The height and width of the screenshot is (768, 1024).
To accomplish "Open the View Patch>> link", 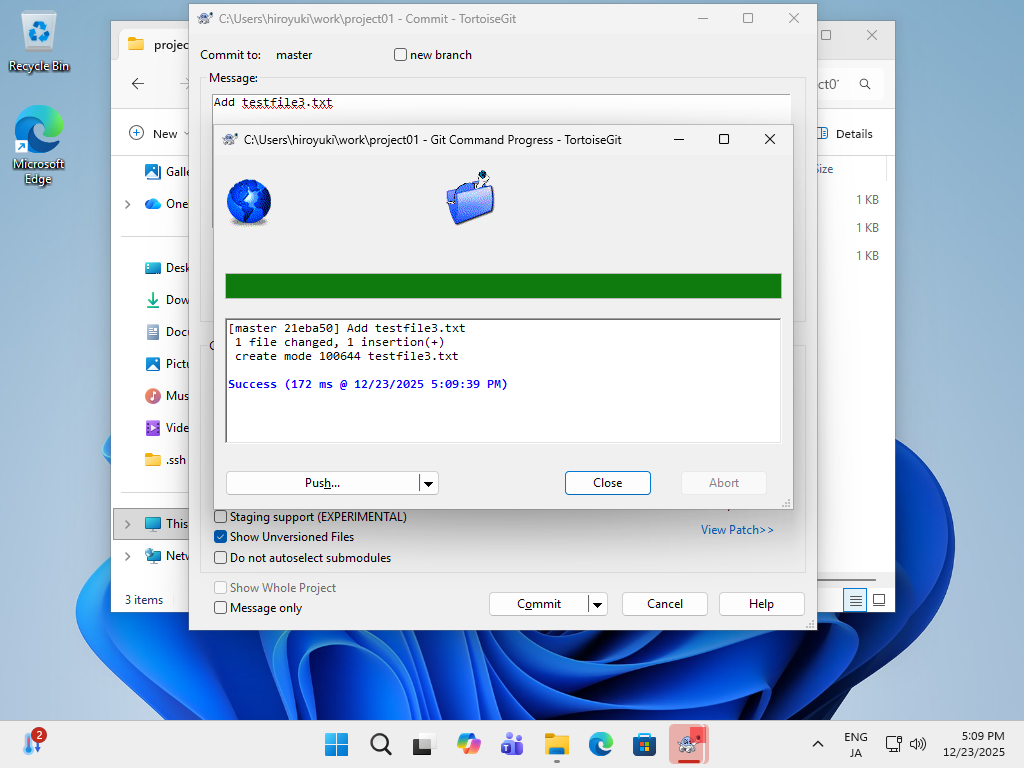I will point(737,530).
